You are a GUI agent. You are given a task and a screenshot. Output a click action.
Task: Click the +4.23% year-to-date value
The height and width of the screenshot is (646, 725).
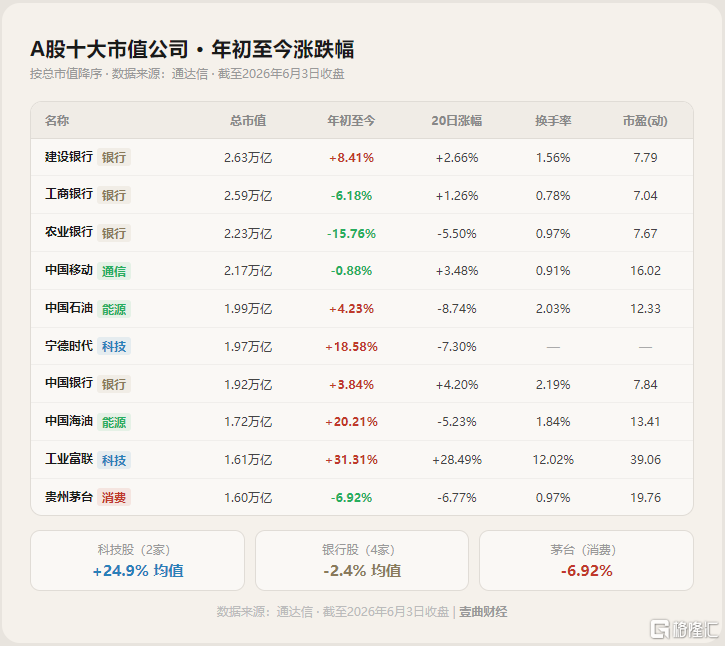(351, 308)
